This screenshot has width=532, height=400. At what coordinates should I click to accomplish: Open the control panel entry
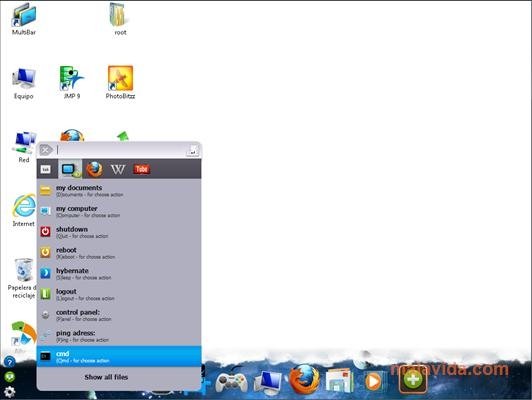click(x=119, y=315)
